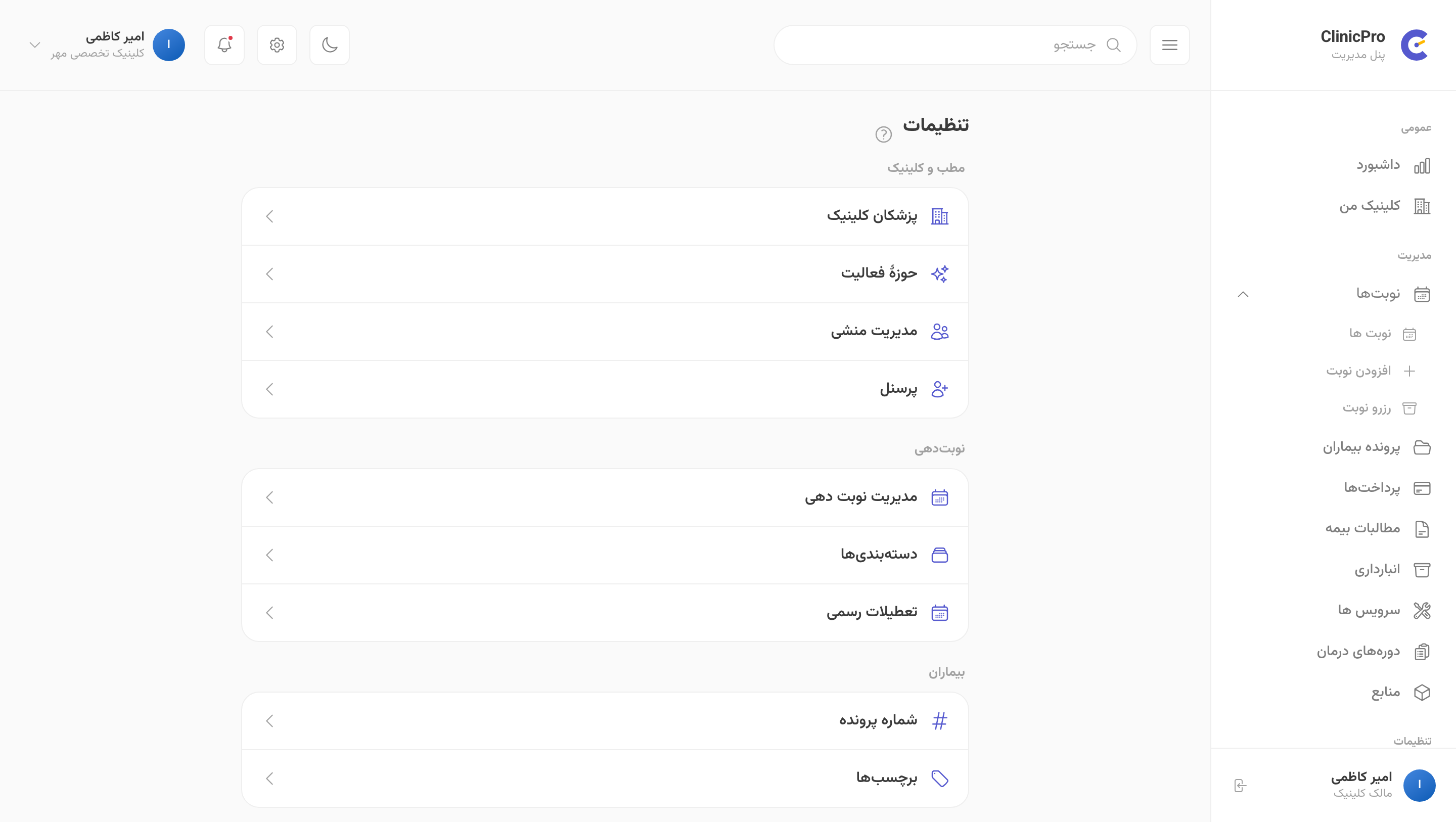
Task: Click the help question mark beside تنظیمات
Action: coord(883,134)
